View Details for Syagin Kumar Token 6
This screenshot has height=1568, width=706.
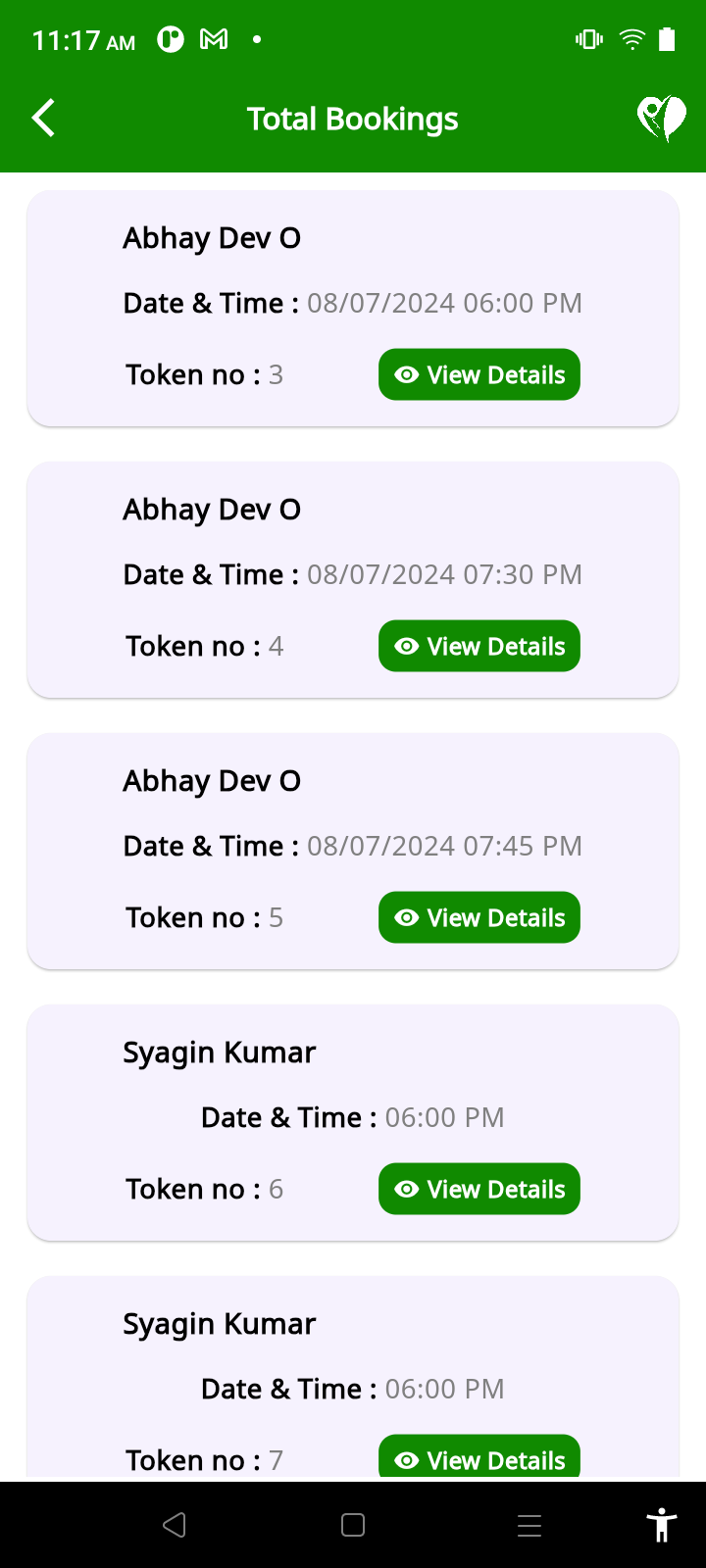(479, 1190)
